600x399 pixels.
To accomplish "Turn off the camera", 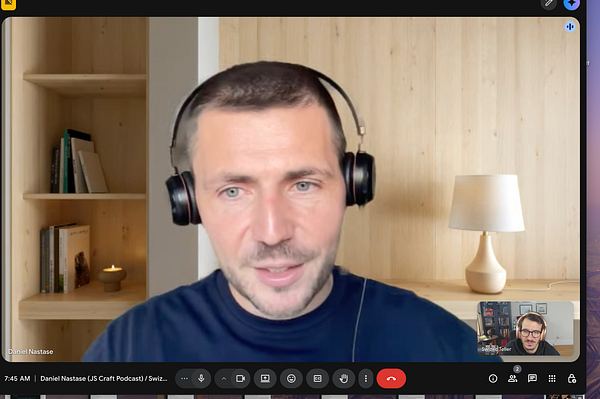I will click(240, 378).
